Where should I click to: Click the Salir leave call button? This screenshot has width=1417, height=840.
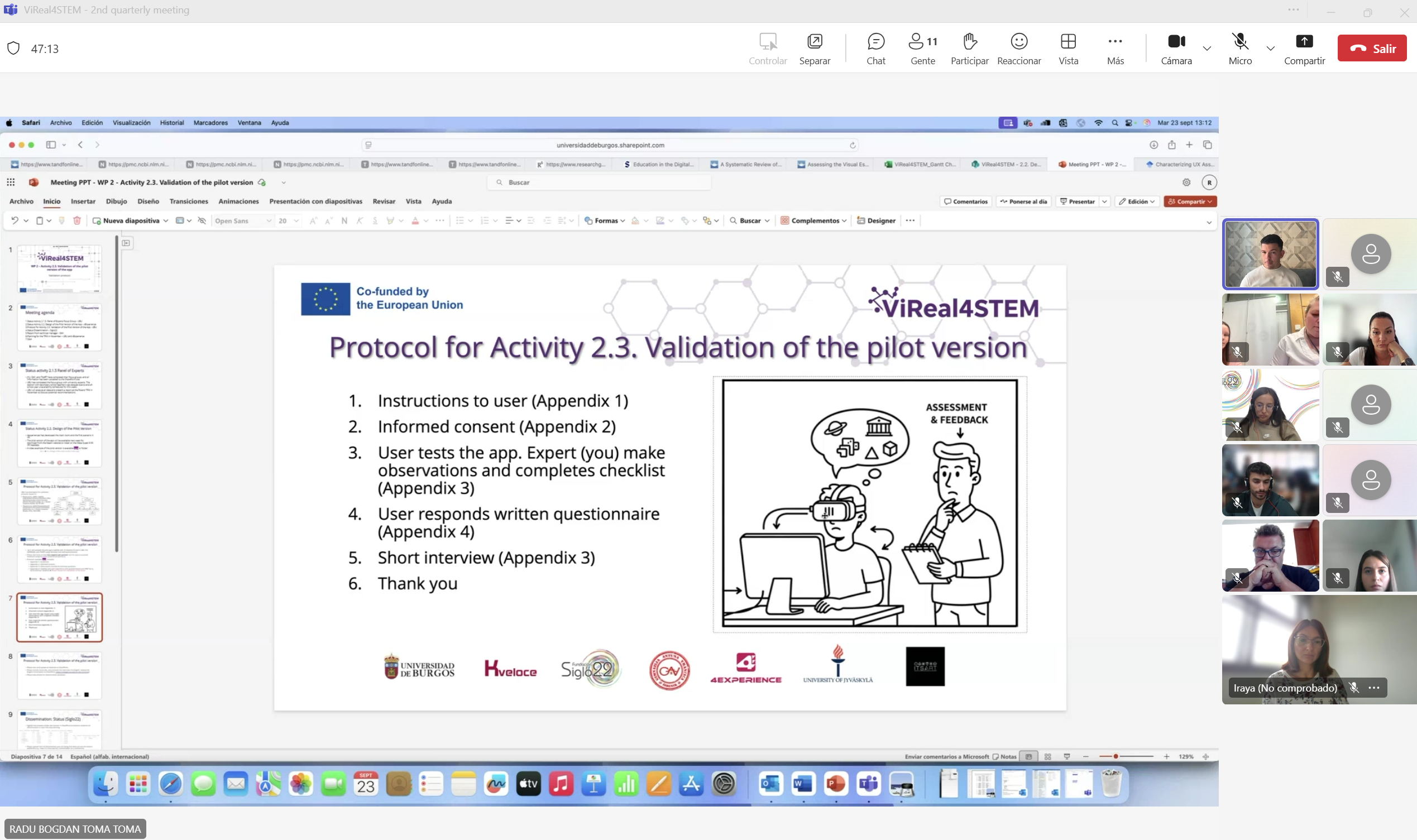point(1371,49)
